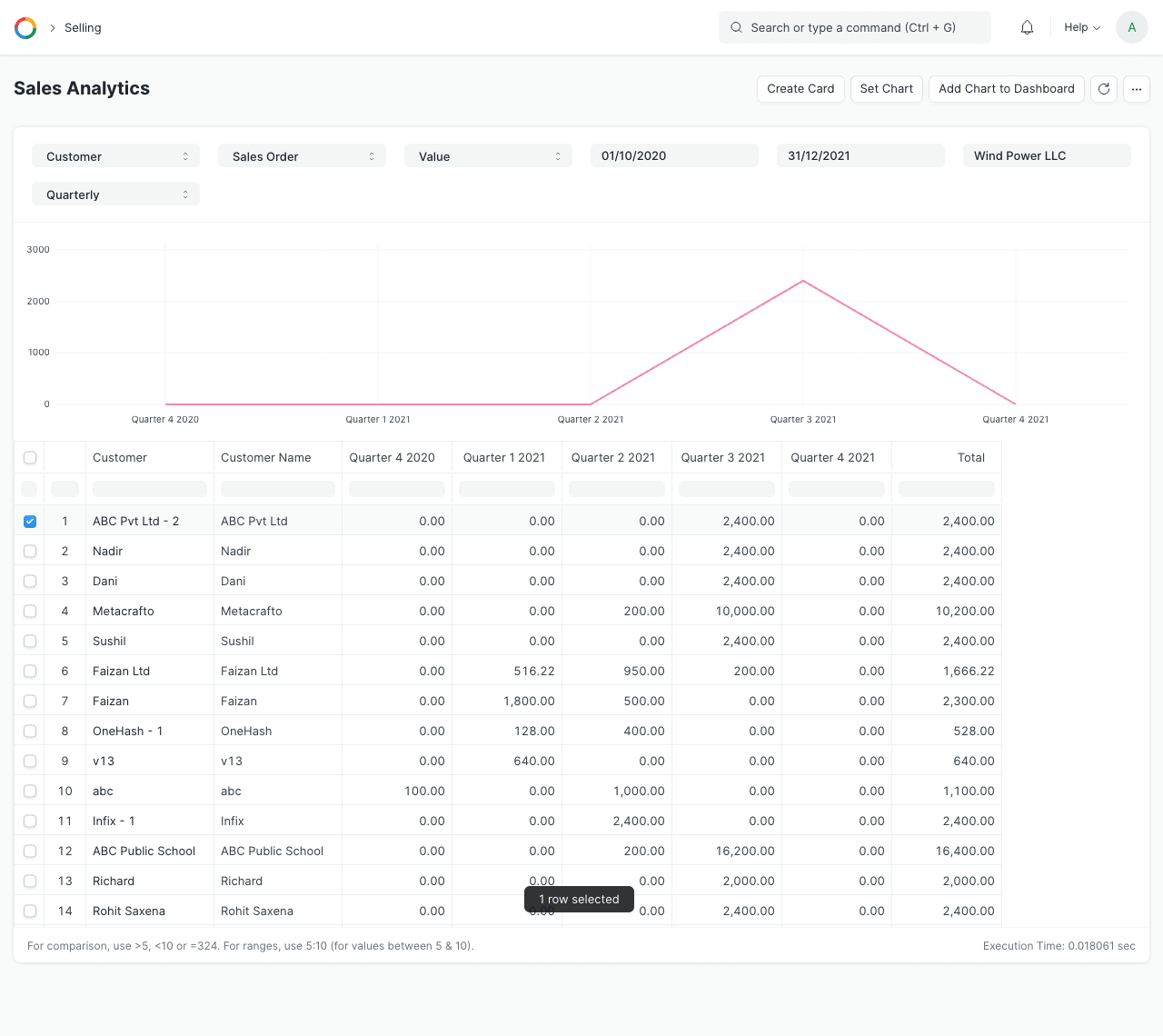Open the Help menu
The height and width of the screenshot is (1036, 1163).
click(x=1081, y=28)
